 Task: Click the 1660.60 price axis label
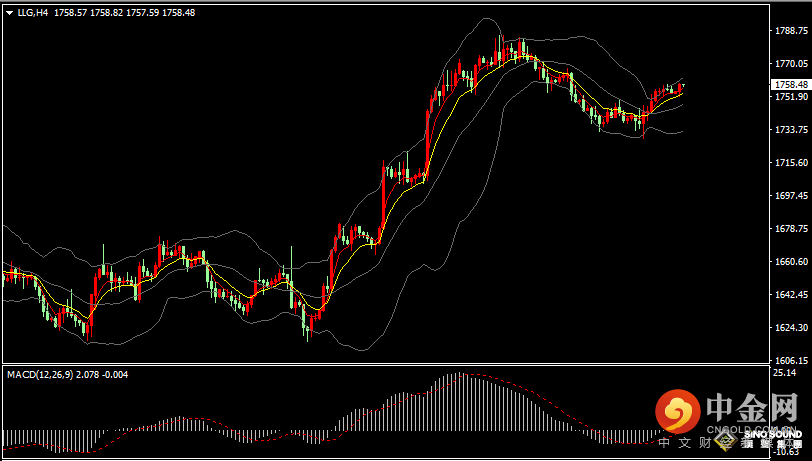[791, 262]
